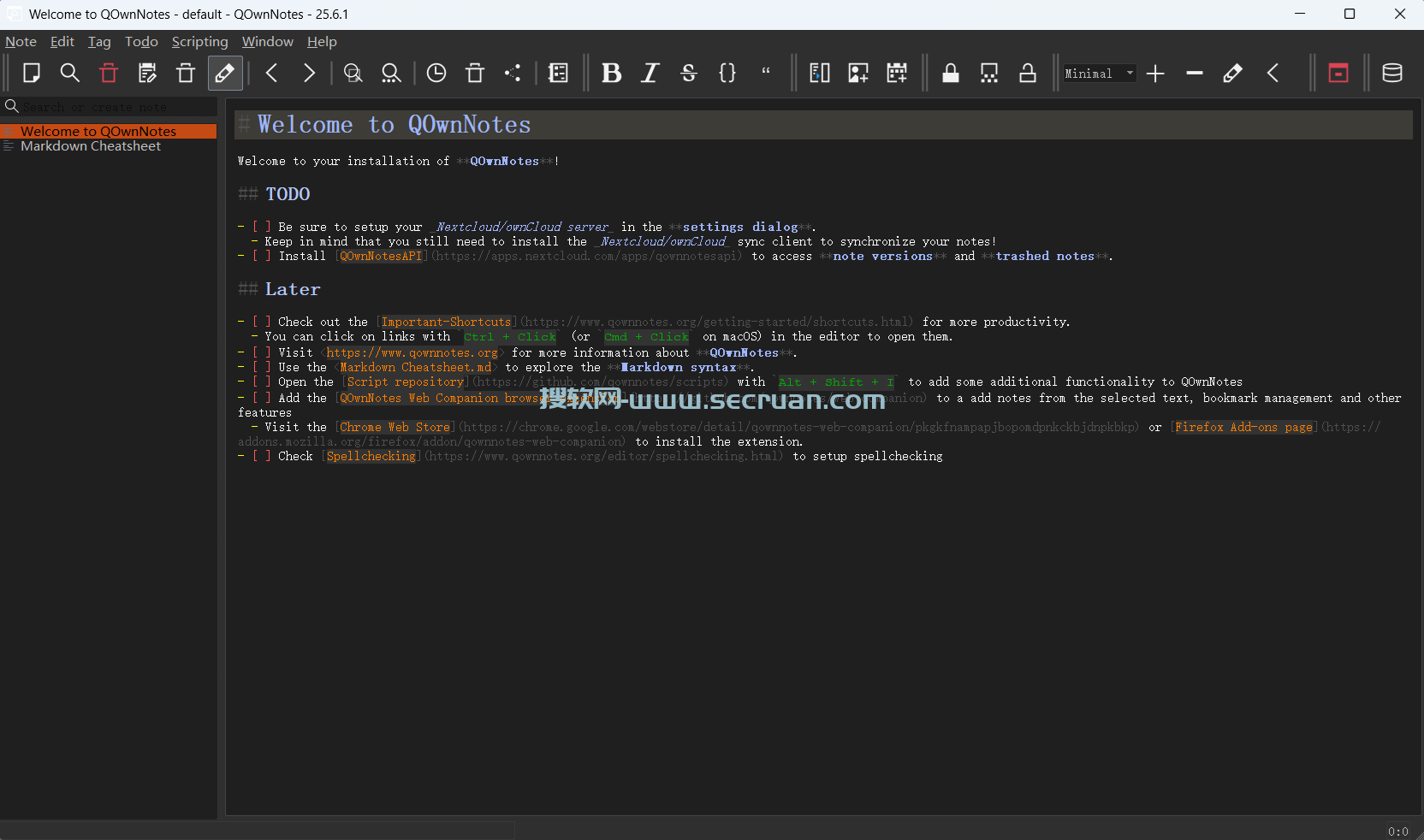Screen dimensions: 1424x840
Task: Click the Script repository link
Action: click(406, 382)
